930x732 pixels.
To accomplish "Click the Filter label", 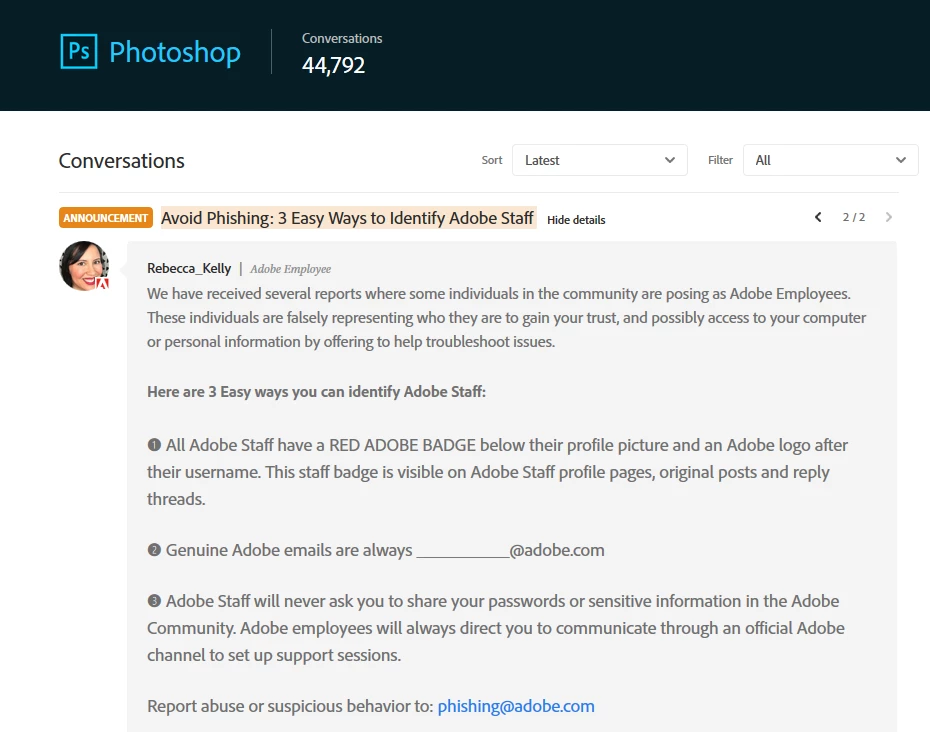I will [x=720, y=160].
